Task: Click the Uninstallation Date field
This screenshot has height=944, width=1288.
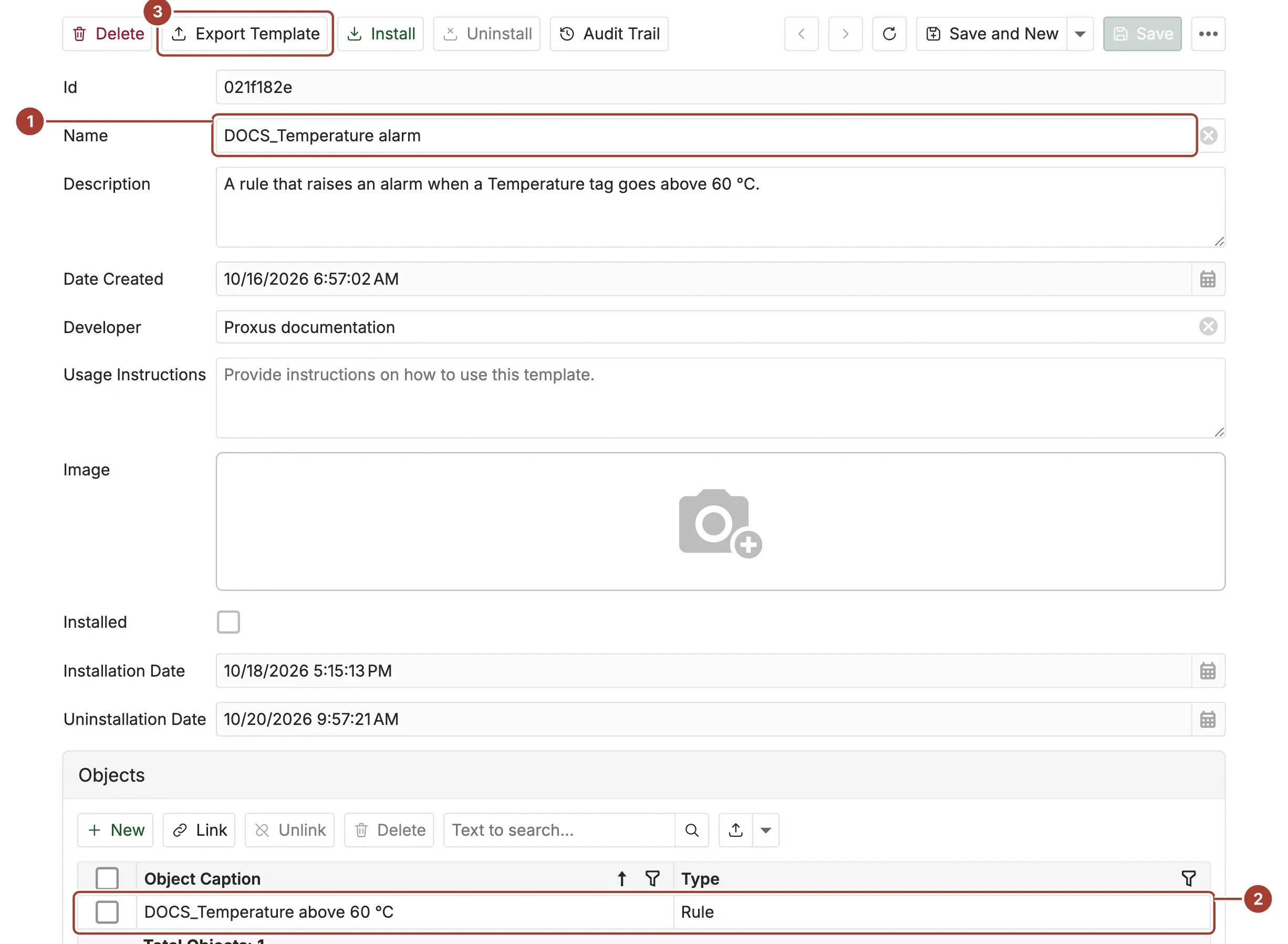Action: tap(704, 719)
